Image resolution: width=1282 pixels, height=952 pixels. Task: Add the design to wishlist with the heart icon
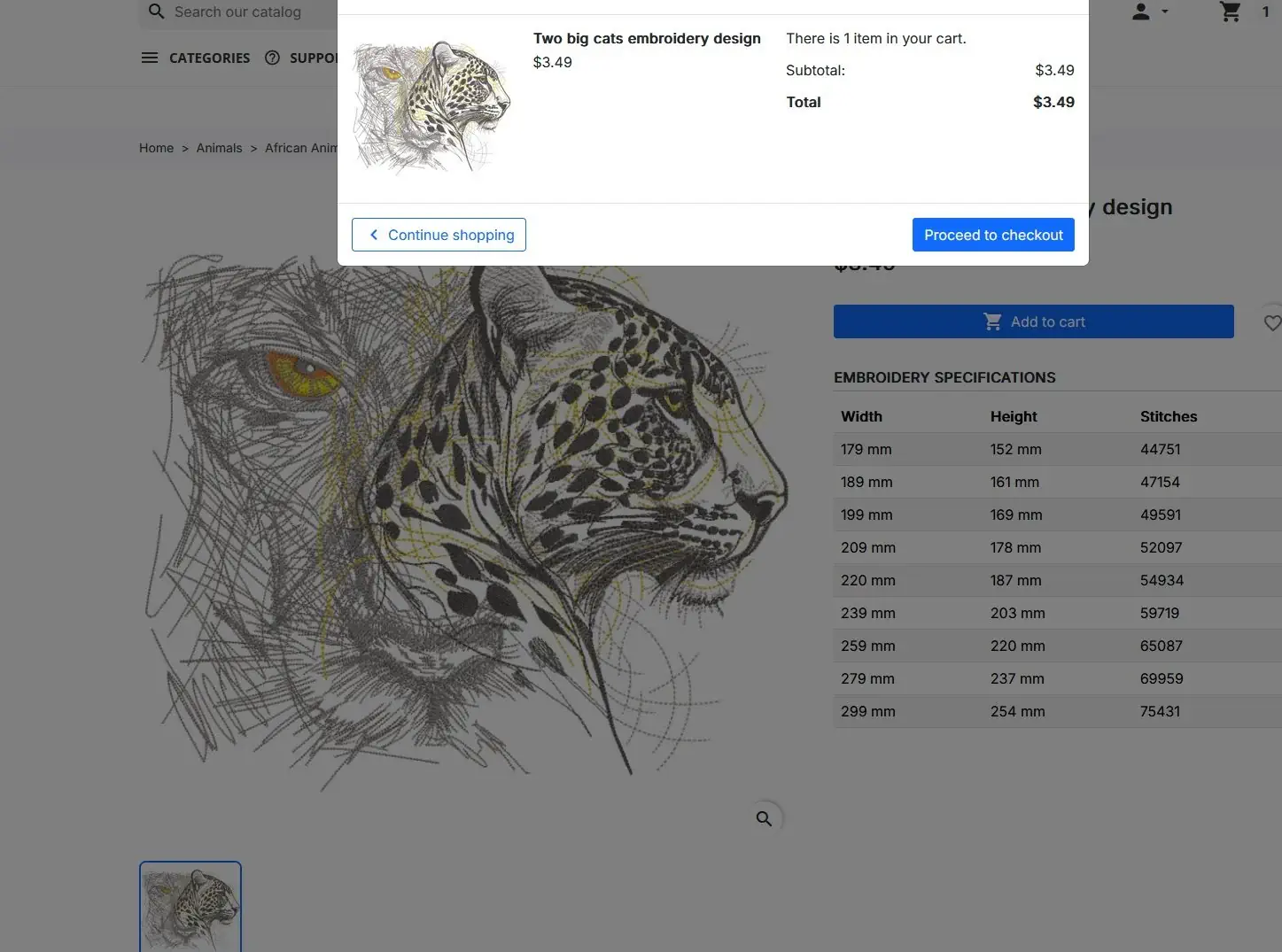pyautogui.click(x=1272, y=323)
